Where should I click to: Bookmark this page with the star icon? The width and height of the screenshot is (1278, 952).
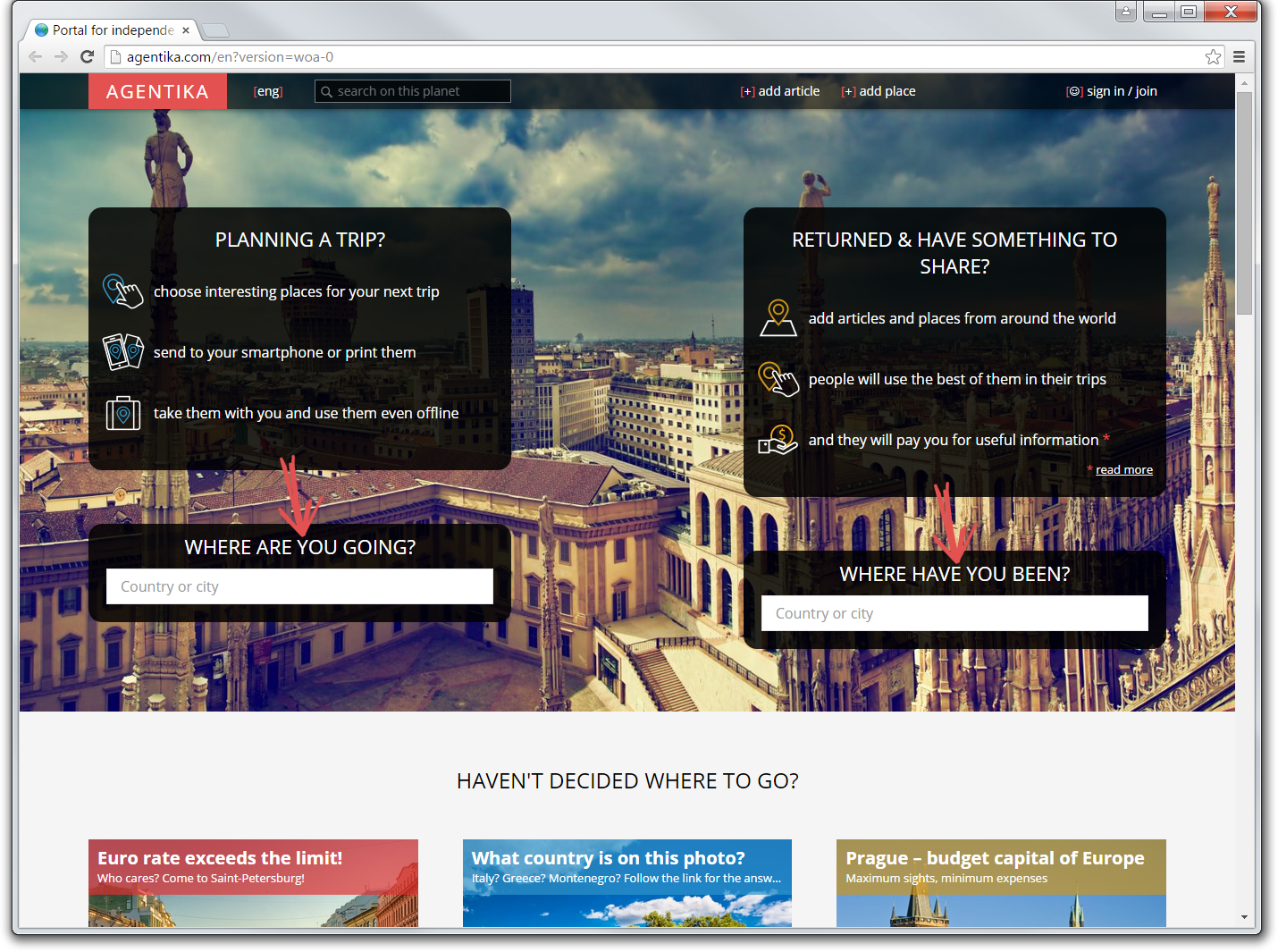point(1213,57)
